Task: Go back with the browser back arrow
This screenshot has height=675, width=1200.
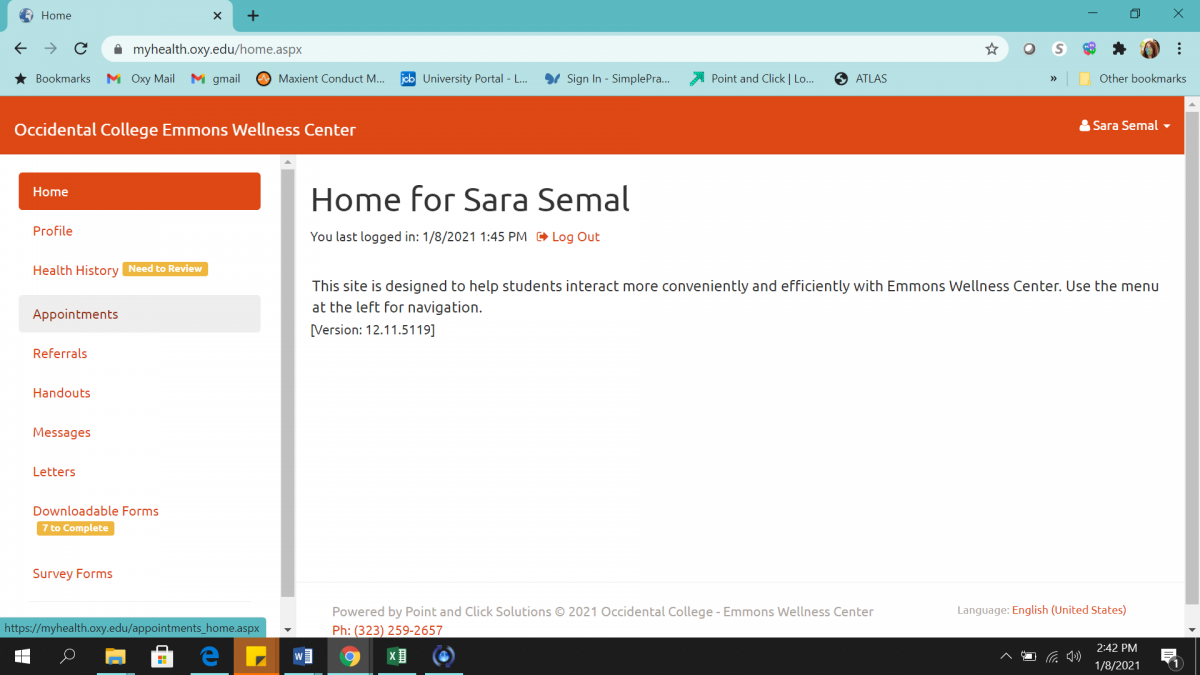Action: pyautogui.click(x=20, y=48)
